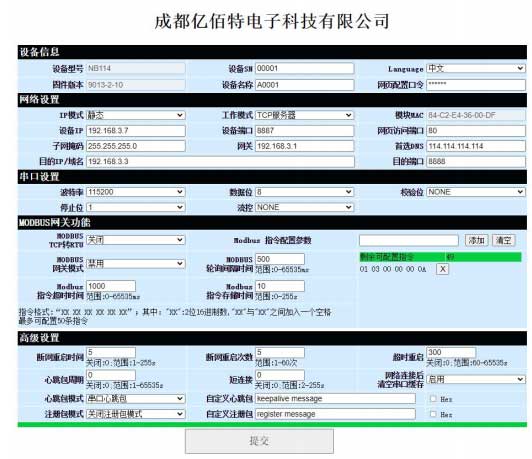Image resolution: width=532 pixels, height=459 pixels.
Task: Open the 网络连接后清空串口缓存 dropdown
Action: [476, 379]
